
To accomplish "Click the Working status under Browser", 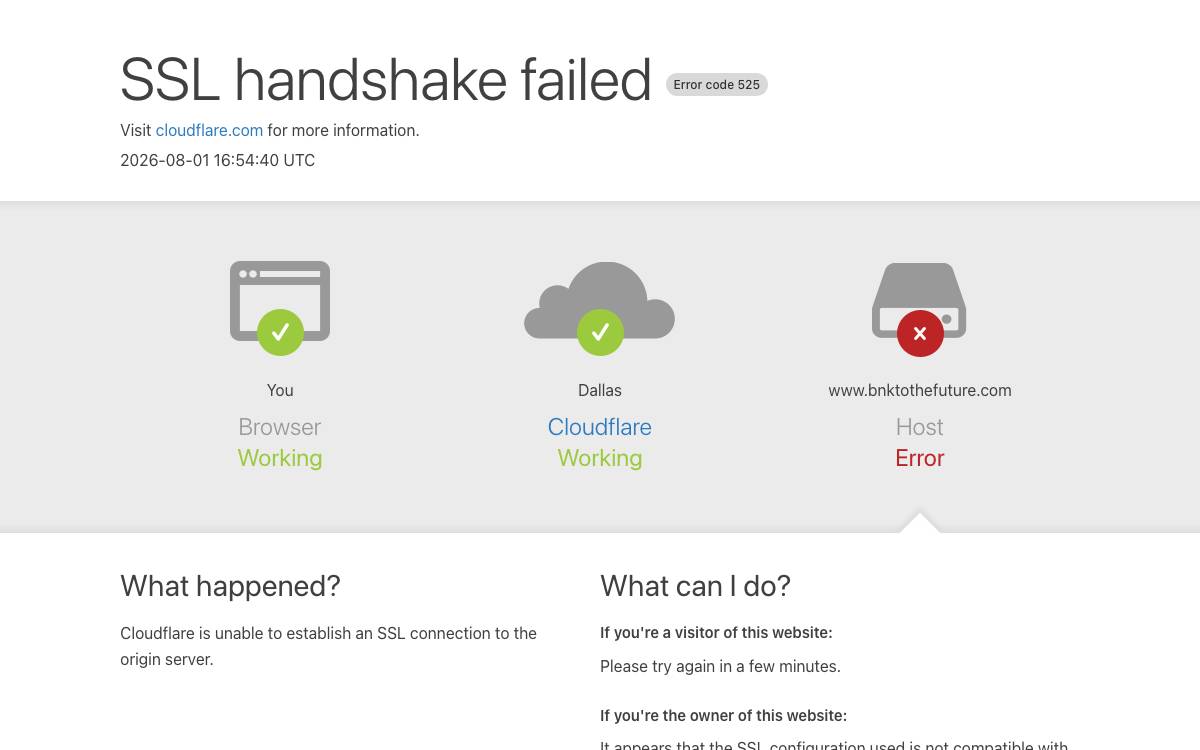I will click(280, 458).
